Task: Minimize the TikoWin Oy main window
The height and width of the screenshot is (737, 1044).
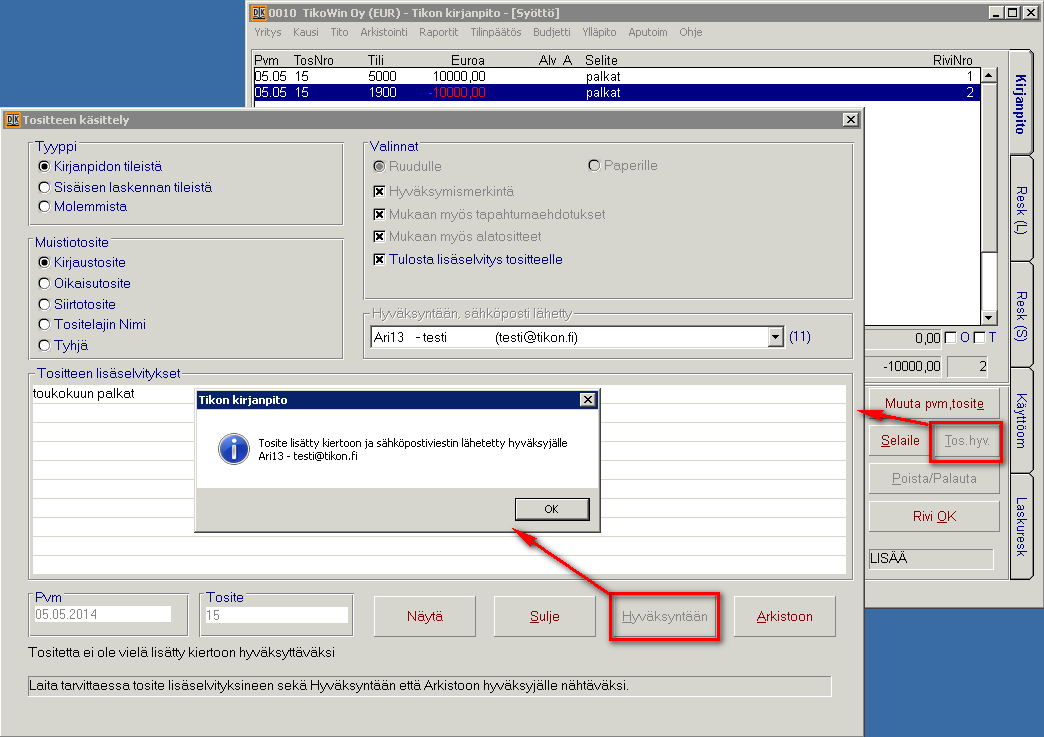Action: coord(996,13)
